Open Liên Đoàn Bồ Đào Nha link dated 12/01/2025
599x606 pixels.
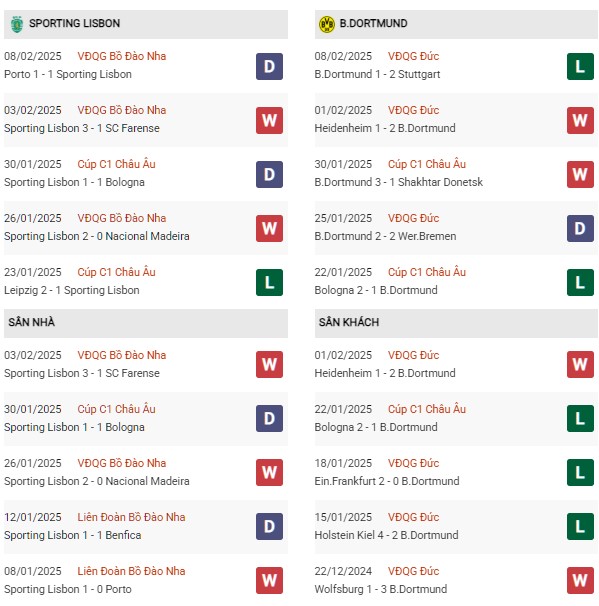(x=131, y=517)
